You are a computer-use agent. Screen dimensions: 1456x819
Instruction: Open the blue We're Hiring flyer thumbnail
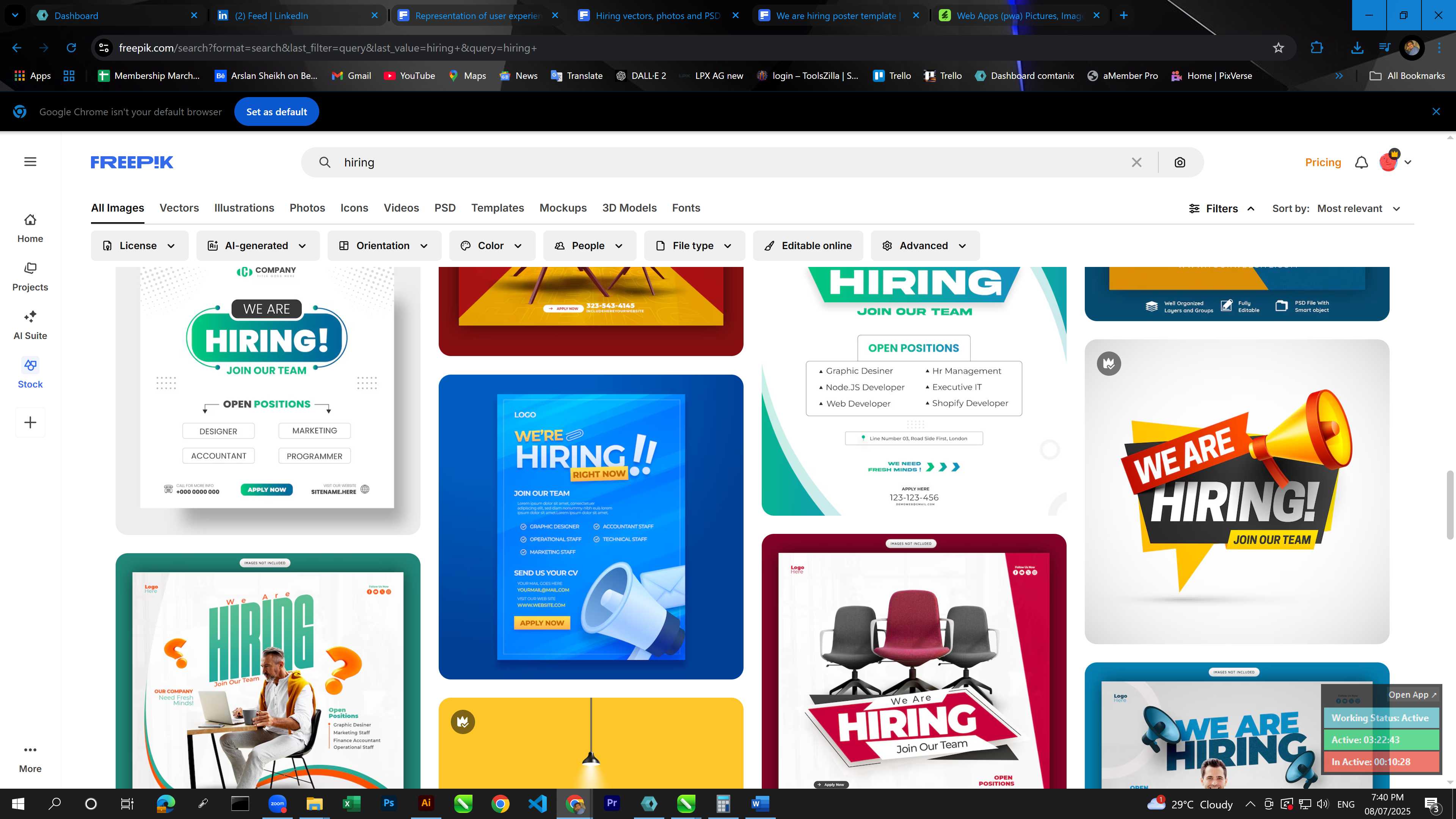[591, 527]
